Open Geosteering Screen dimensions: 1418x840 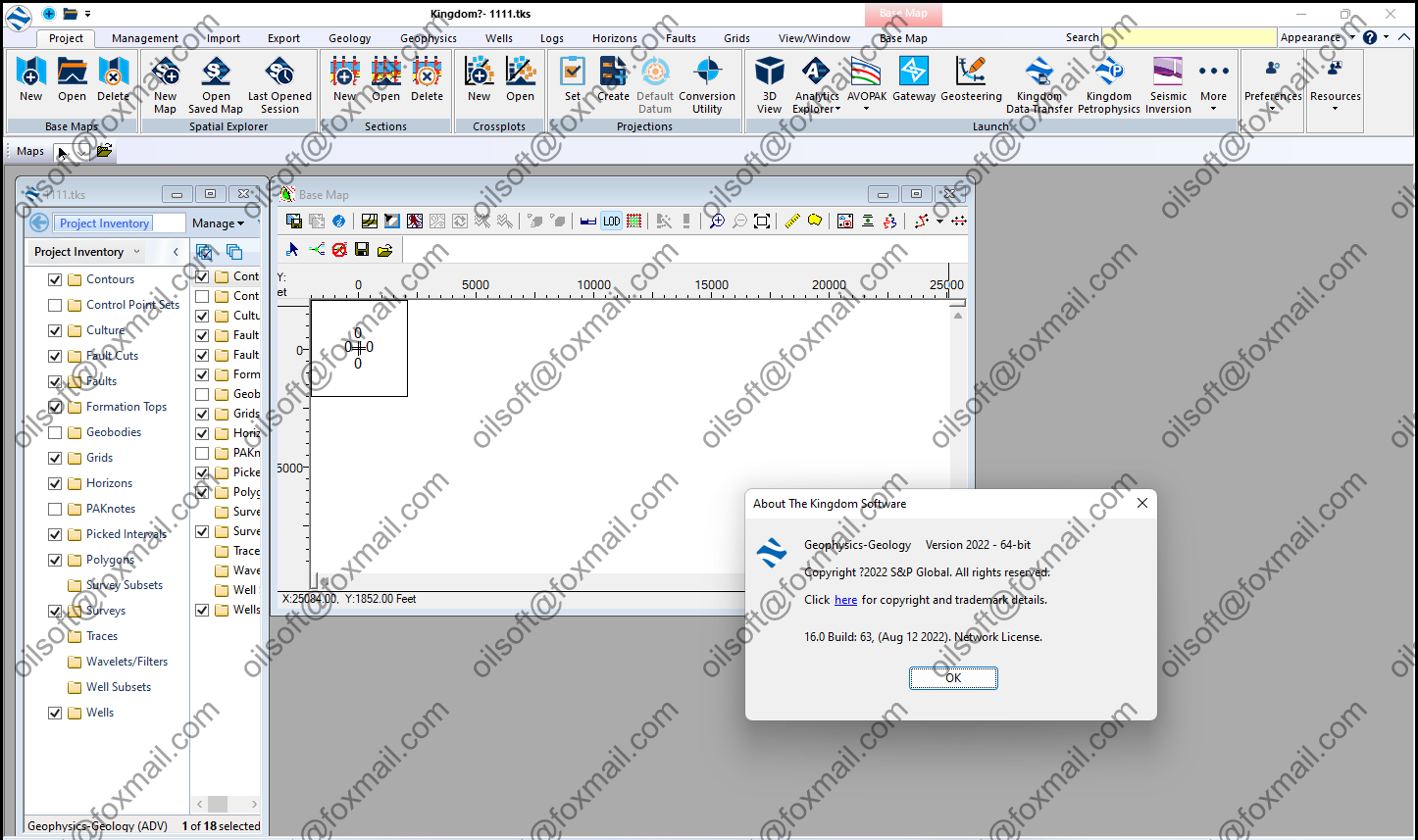point(971,78)
